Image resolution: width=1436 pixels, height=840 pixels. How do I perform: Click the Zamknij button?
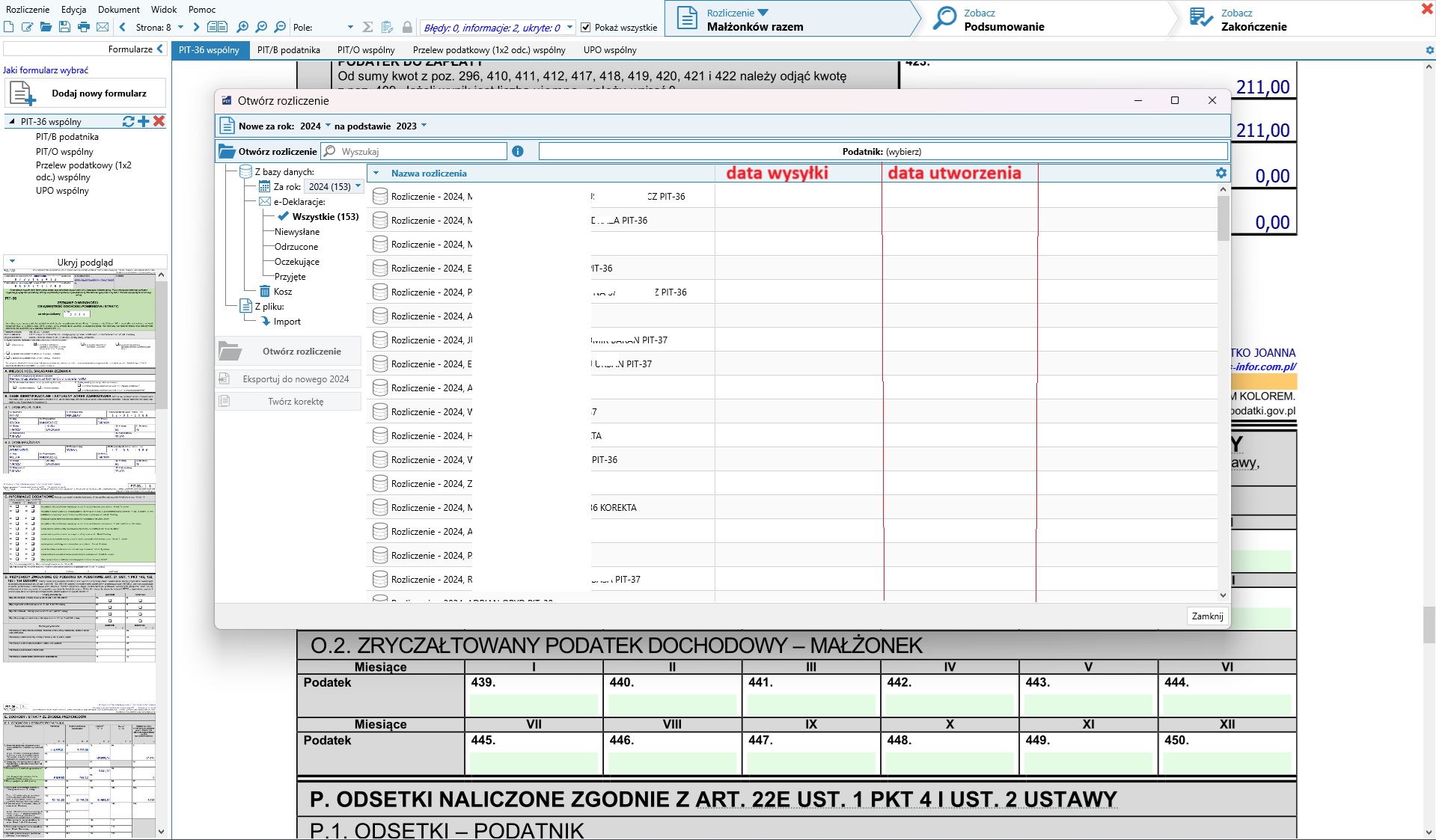[1206, 616]
